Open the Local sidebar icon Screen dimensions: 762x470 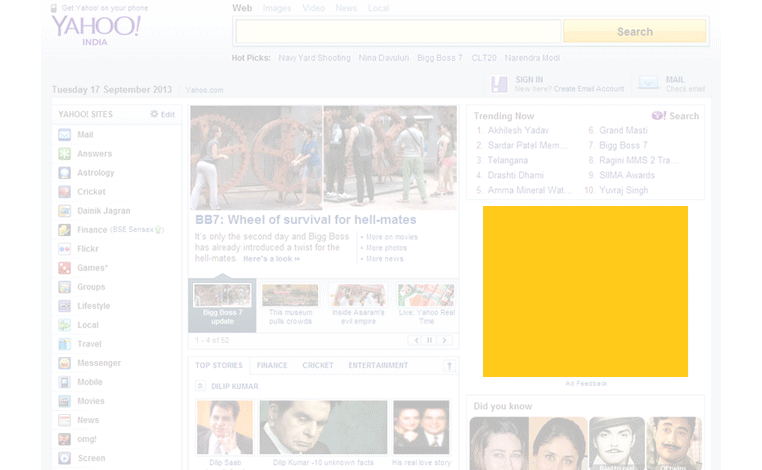click(x=65, y=325)
